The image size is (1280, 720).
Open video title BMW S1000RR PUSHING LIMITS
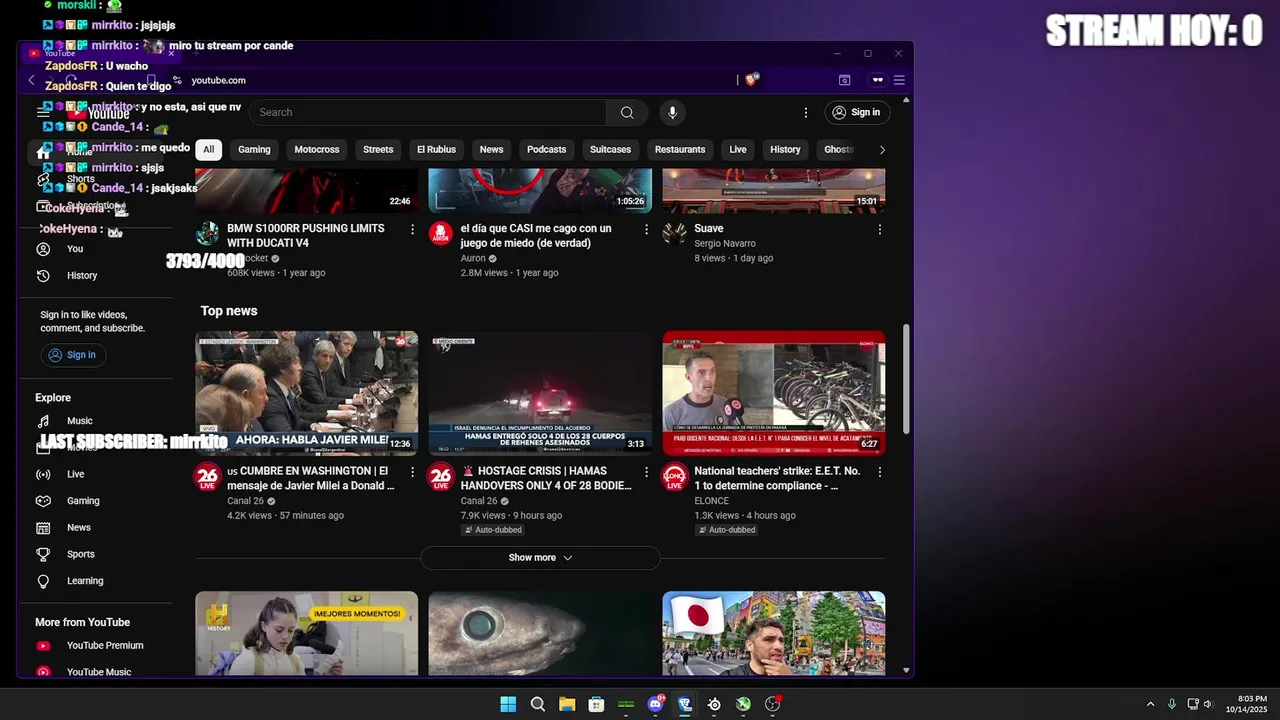click(x=306, y=236)
